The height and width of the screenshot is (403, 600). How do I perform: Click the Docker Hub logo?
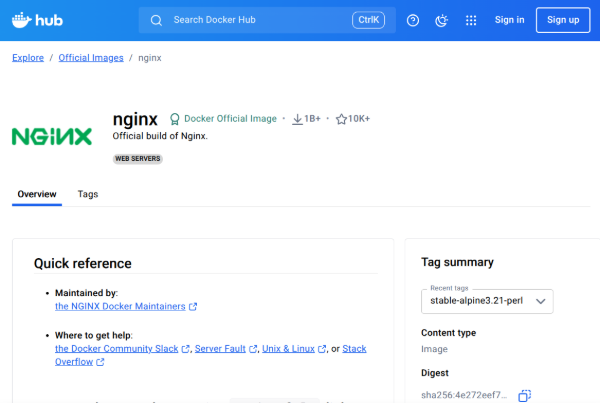tap(40, 20)
